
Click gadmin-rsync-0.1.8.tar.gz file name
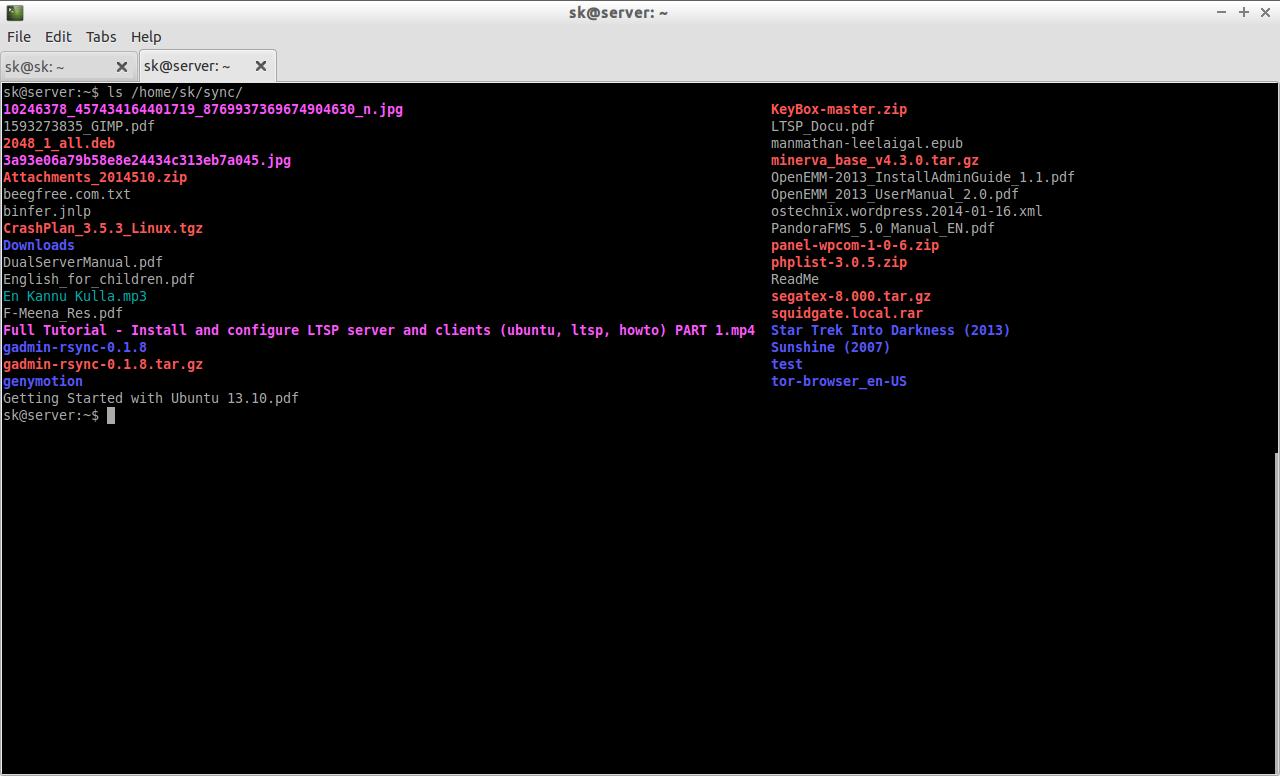click(103, 364)
